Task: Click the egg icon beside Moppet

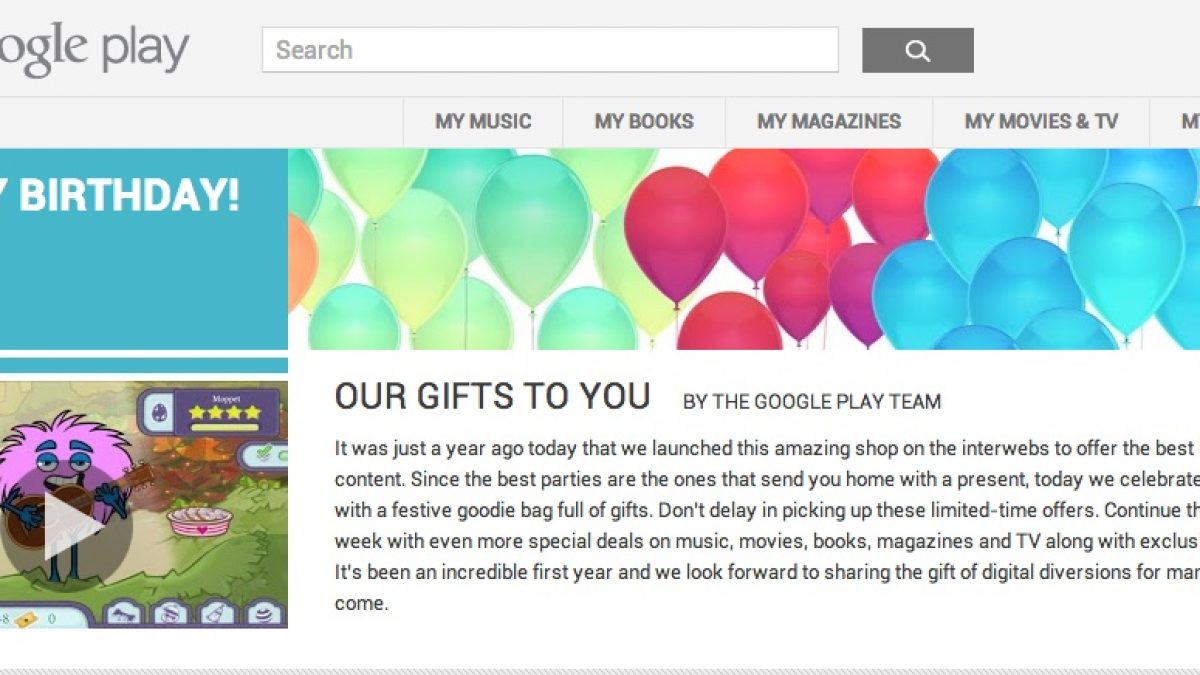Action: (x=159, y=412)
